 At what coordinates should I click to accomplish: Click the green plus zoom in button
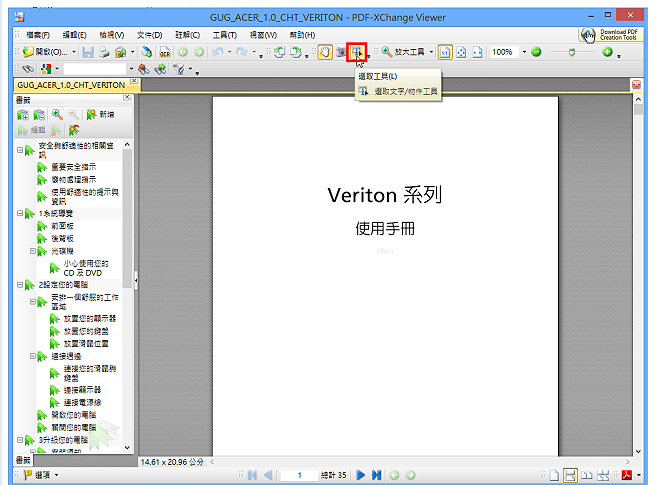click(x=607, y=52)
